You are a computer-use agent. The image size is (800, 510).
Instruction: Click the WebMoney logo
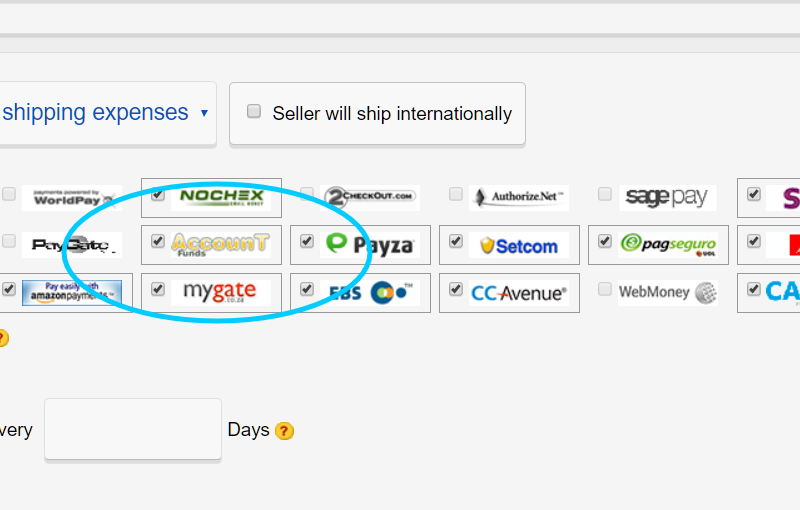[668, 293]
